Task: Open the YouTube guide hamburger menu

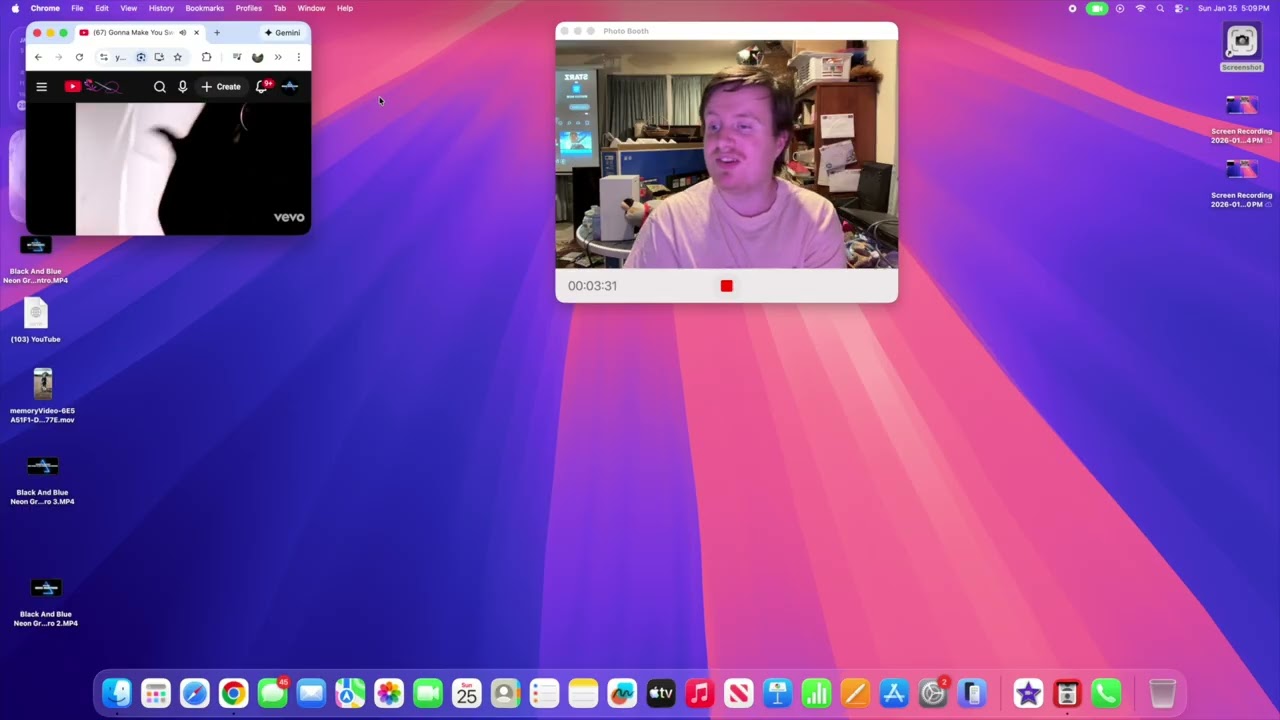Action: click(41, 87)
